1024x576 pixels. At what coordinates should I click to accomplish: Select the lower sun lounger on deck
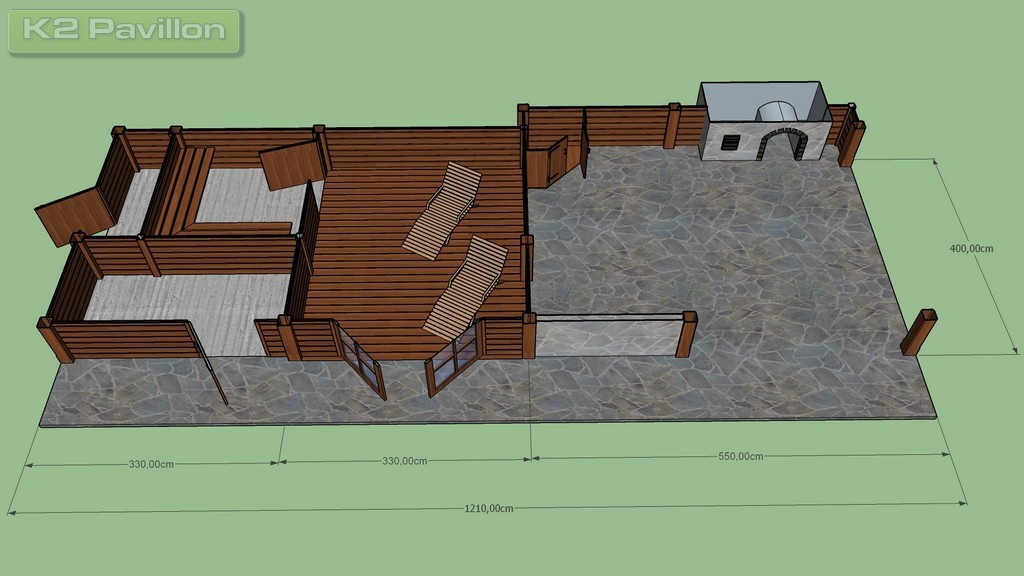click(466, 288)
